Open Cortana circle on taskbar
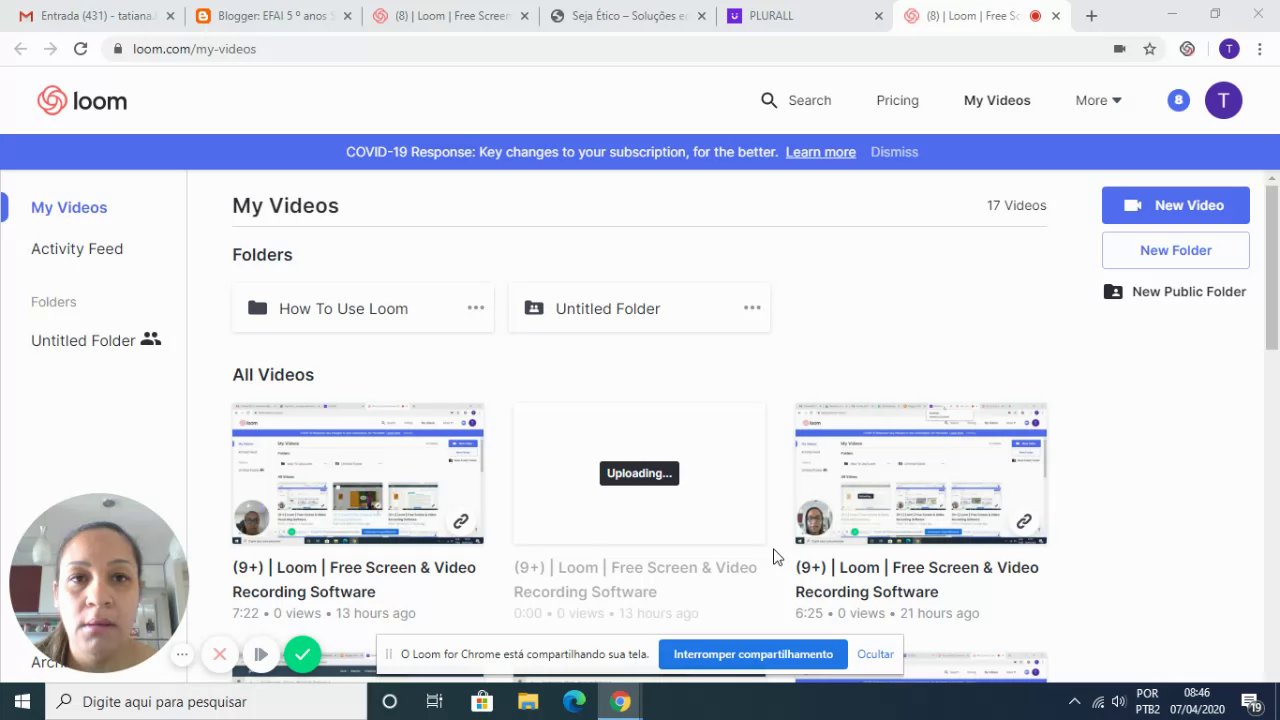1280x720 pixels. point(390,702)
